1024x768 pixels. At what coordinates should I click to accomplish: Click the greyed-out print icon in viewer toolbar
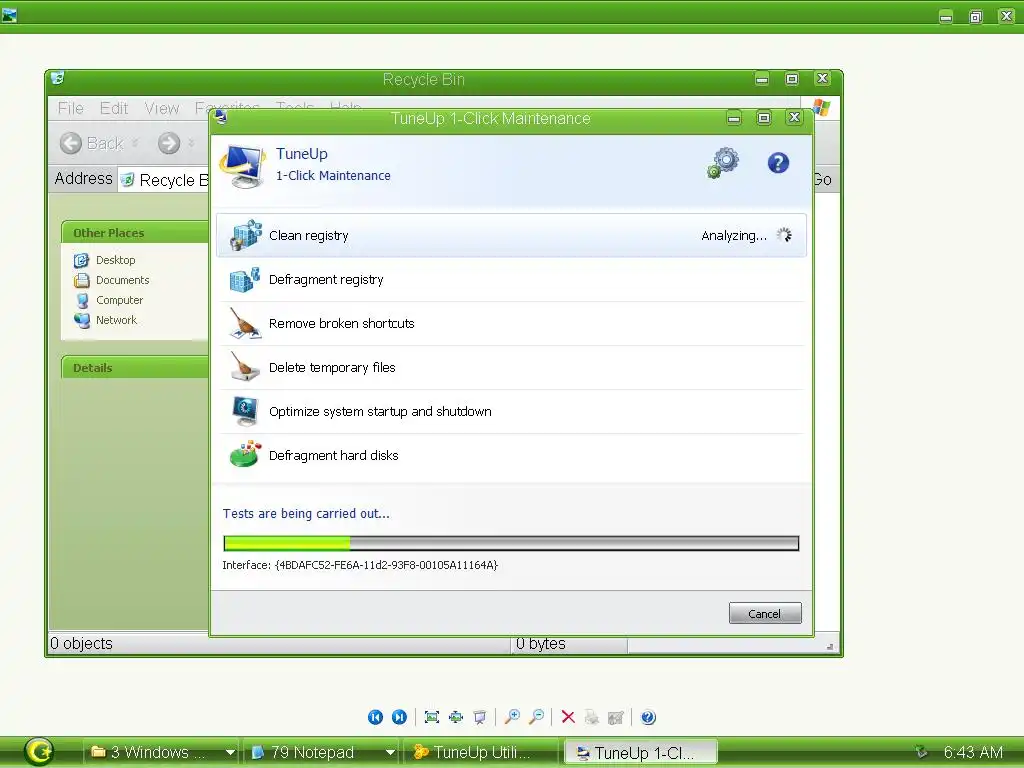tap(592, 717)
